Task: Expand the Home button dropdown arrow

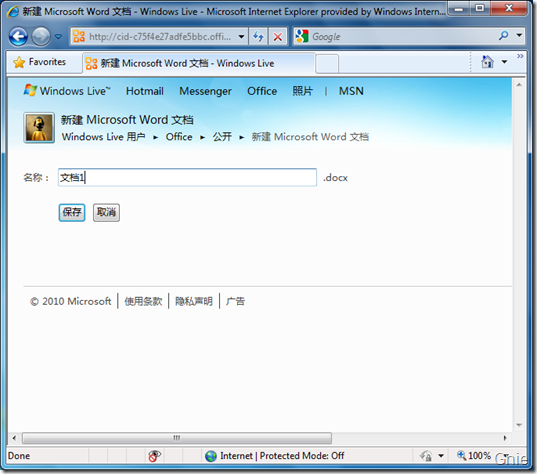Action: click(504, 62)
